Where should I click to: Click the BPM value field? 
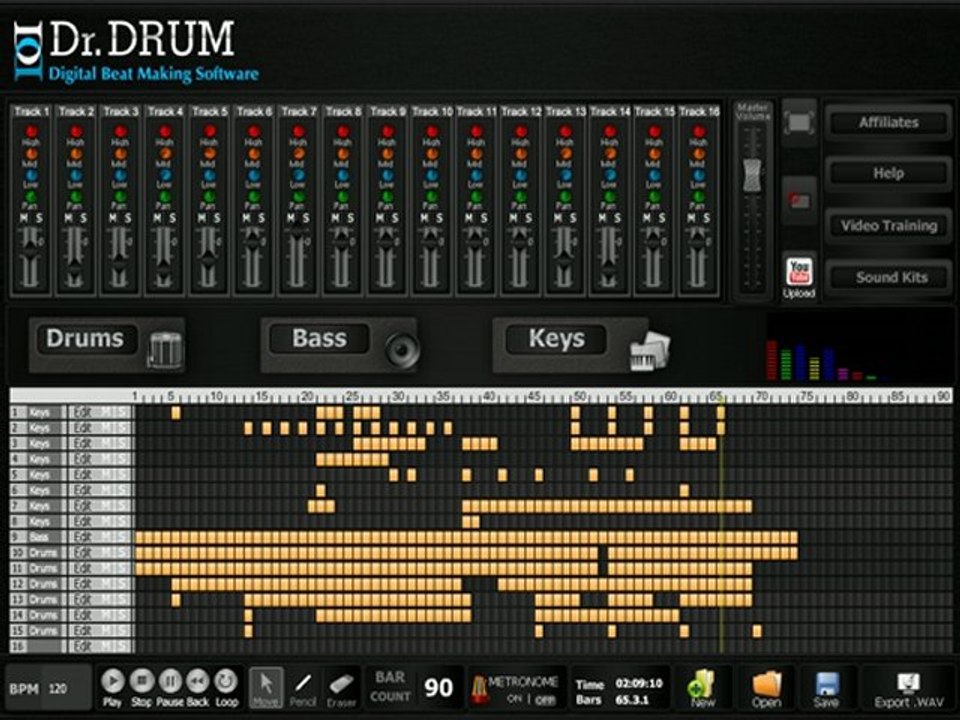67,689
